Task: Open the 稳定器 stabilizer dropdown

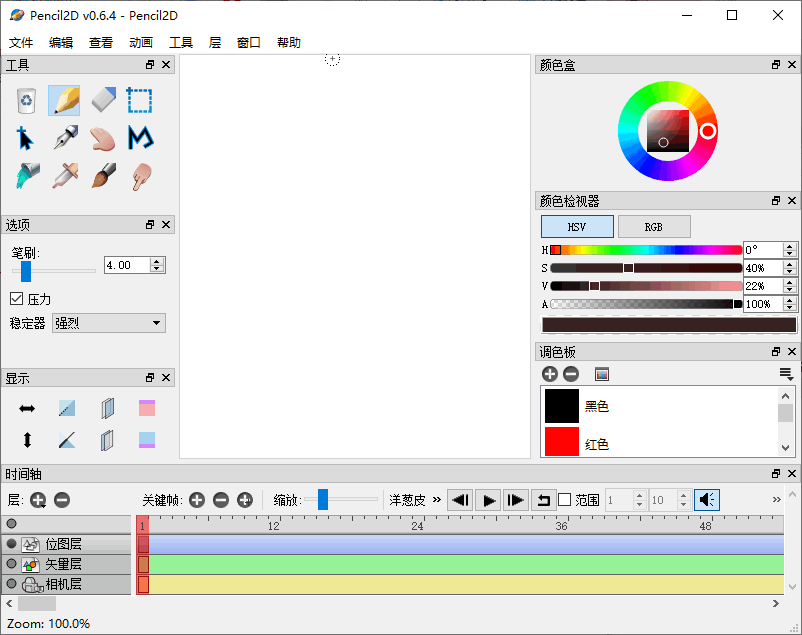Action: point(108,323)
